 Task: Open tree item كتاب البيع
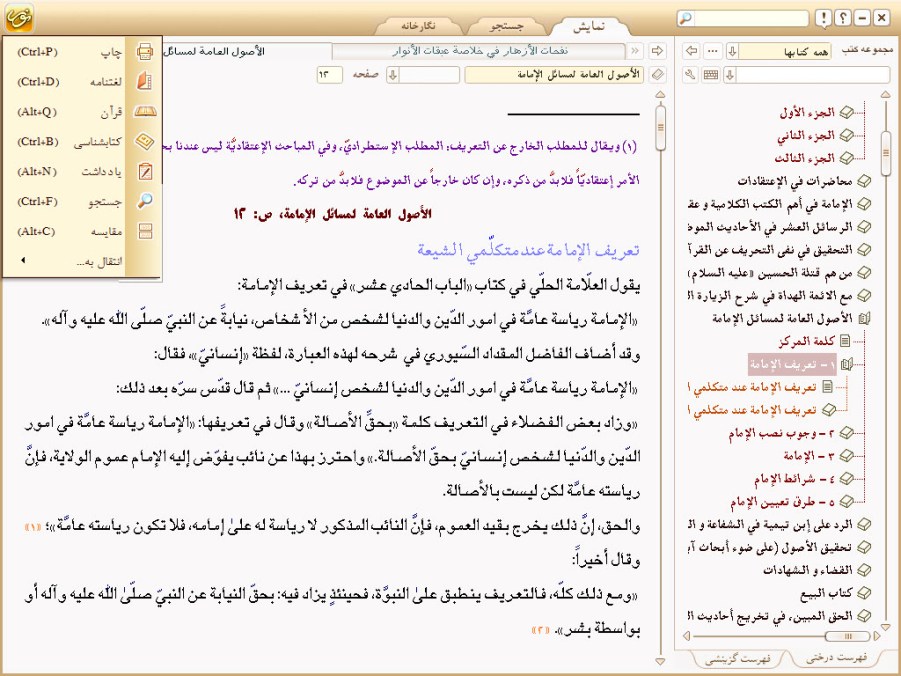point(826,593)
